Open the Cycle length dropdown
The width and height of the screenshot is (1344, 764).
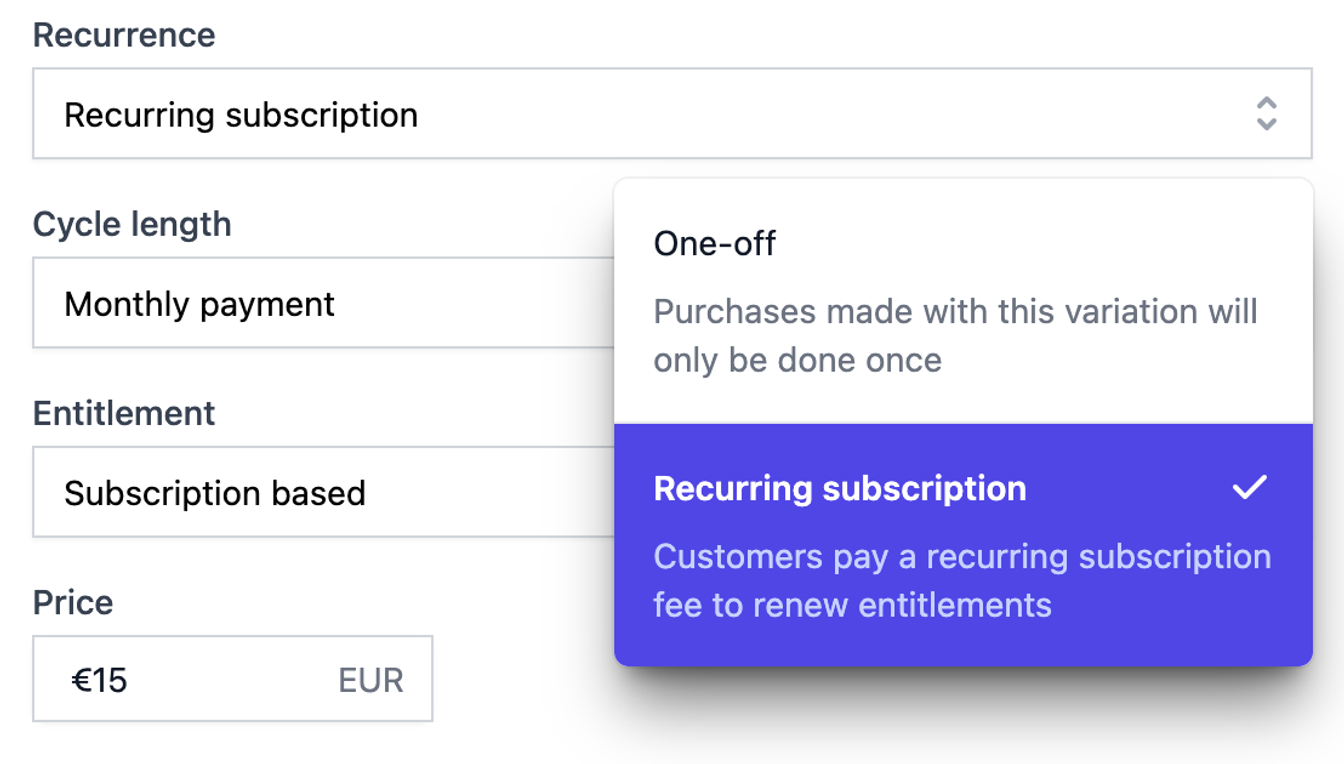click(322, 304)
